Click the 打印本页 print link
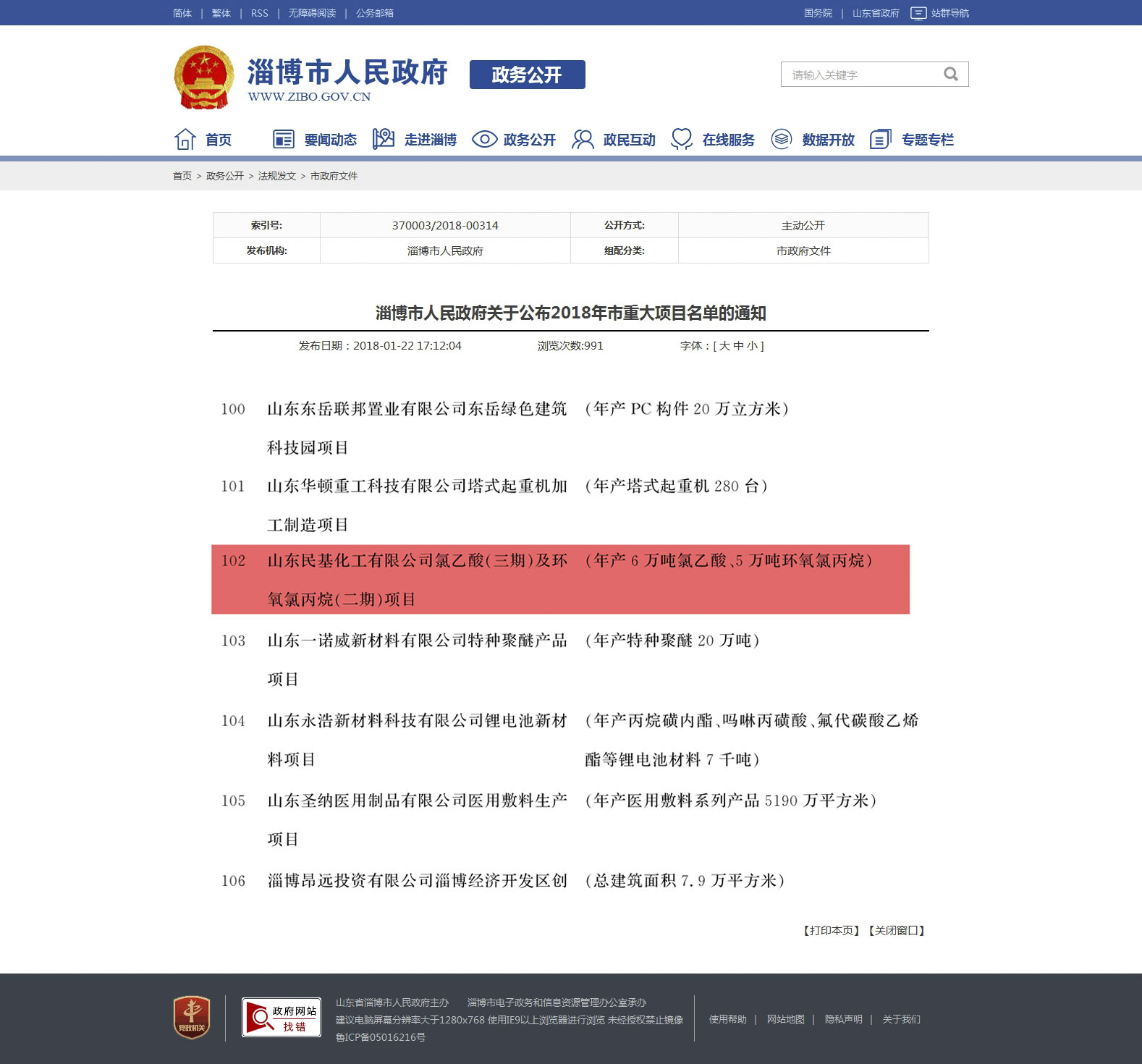 point(831,930)
